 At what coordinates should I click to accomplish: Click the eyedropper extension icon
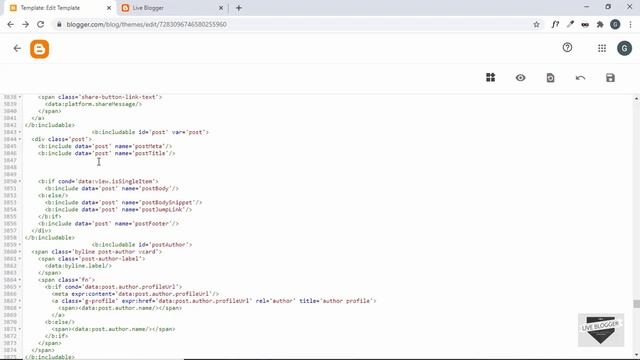570,24
